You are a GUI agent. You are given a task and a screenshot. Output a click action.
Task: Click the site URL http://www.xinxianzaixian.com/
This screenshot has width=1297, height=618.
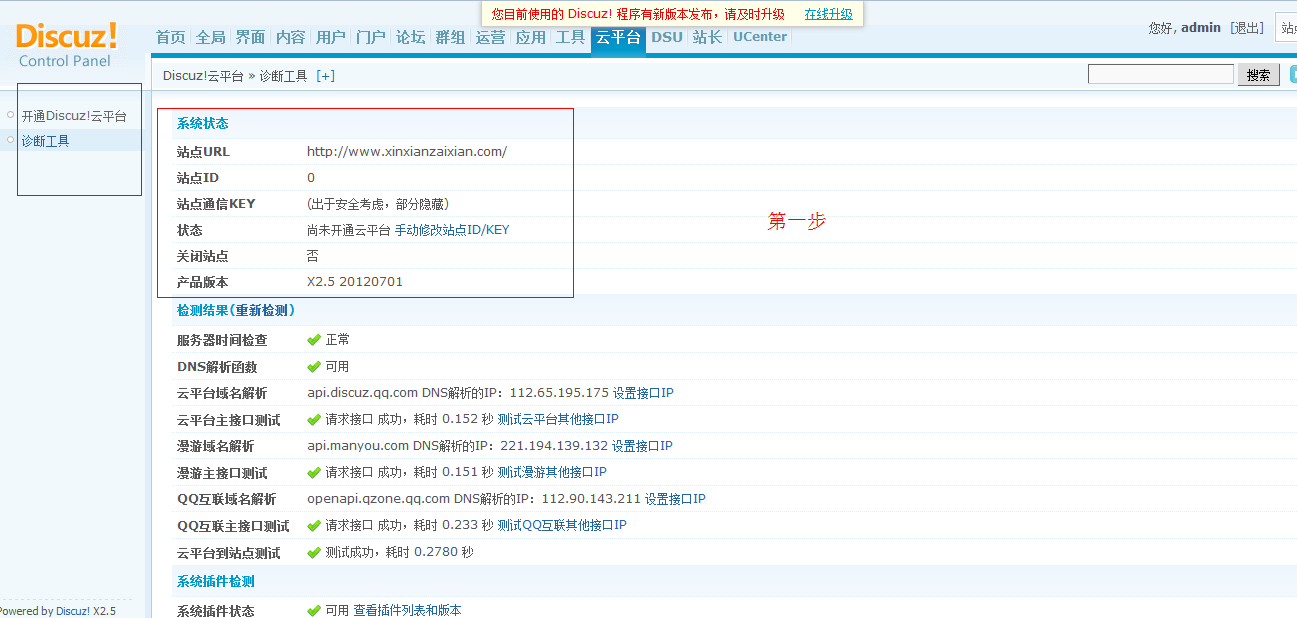pos(407,152)
